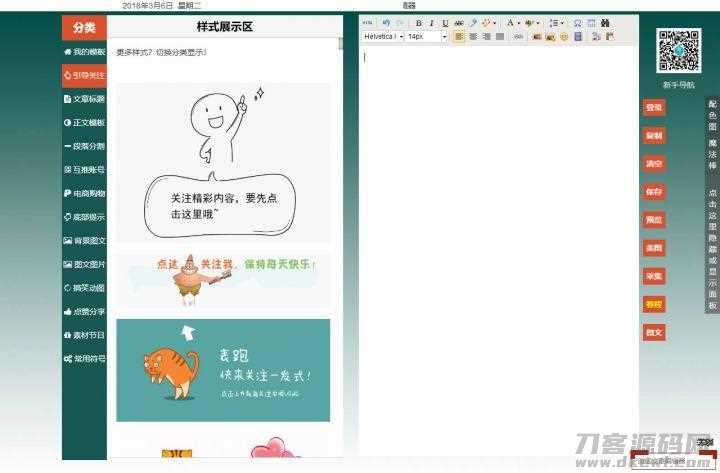Toggle italic text formatting

point(432,23)
